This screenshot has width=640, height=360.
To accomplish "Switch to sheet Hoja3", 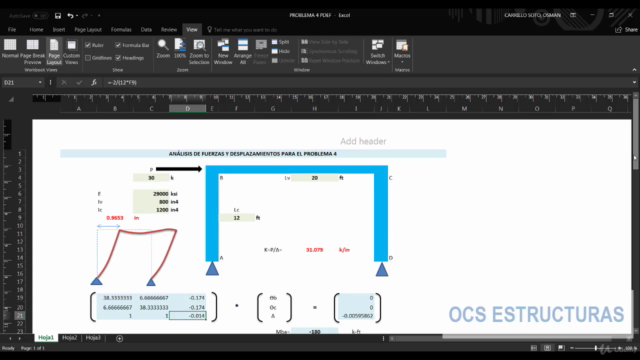I will coord(93,338).
